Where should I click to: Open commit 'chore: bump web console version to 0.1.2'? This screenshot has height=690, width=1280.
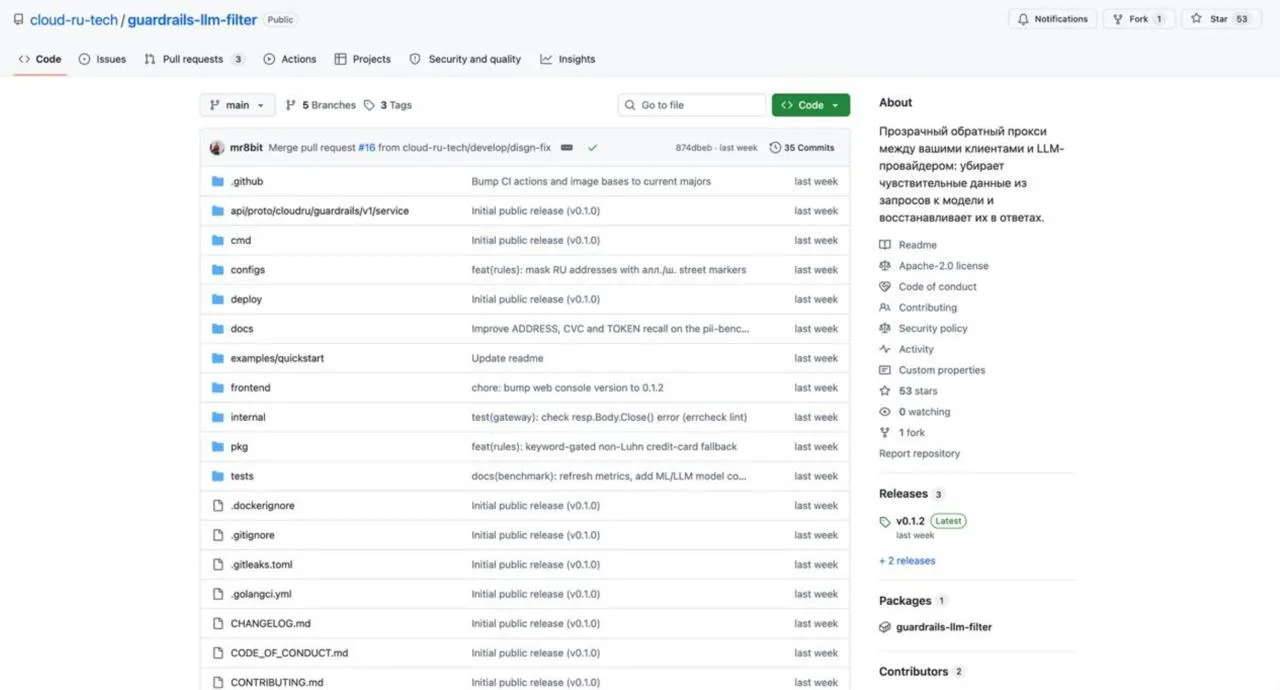click(567, 388)
